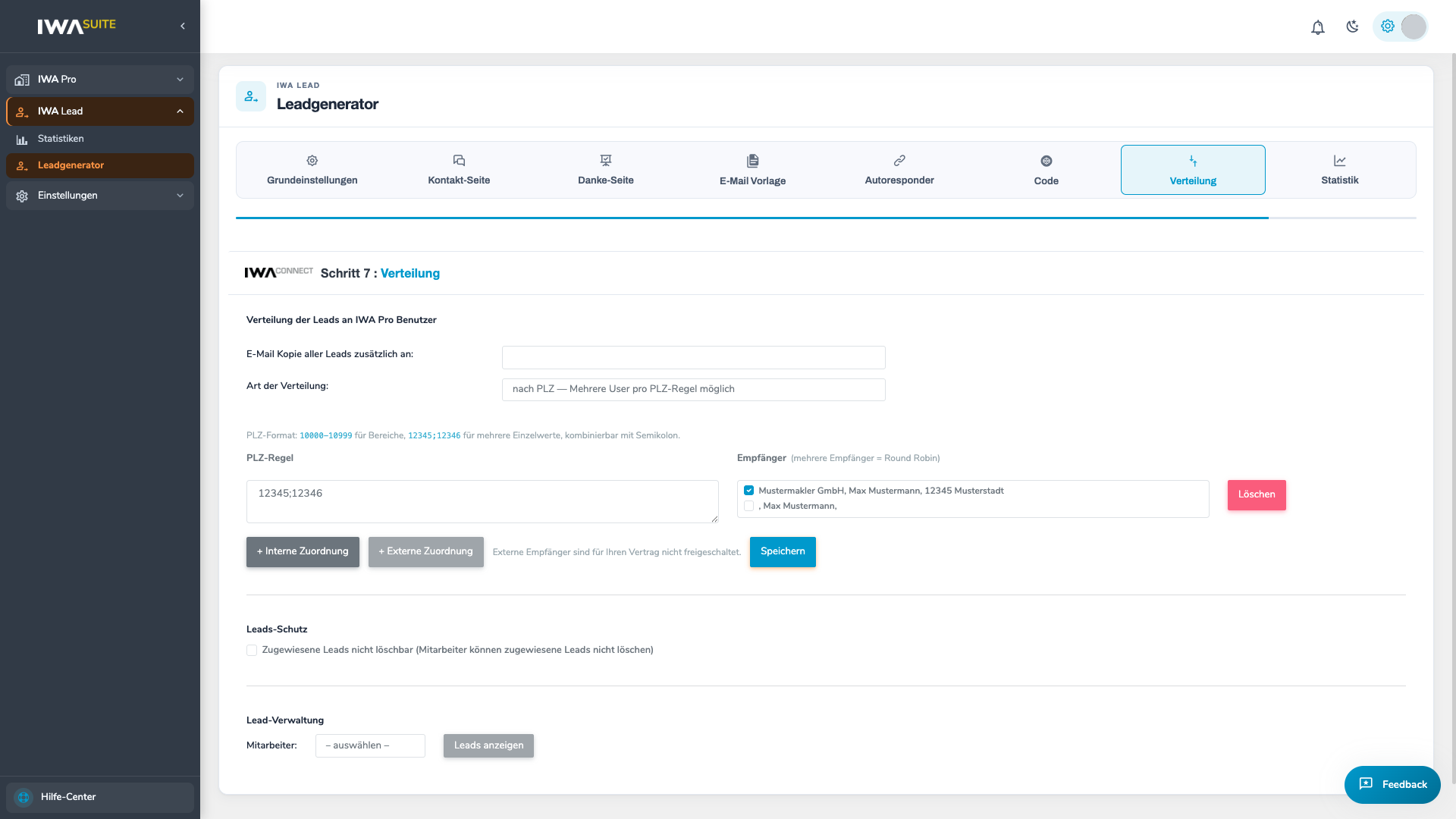Uncheck recipient Mustermakler GmbH, Max Mustermann

(x=749, y=491)
